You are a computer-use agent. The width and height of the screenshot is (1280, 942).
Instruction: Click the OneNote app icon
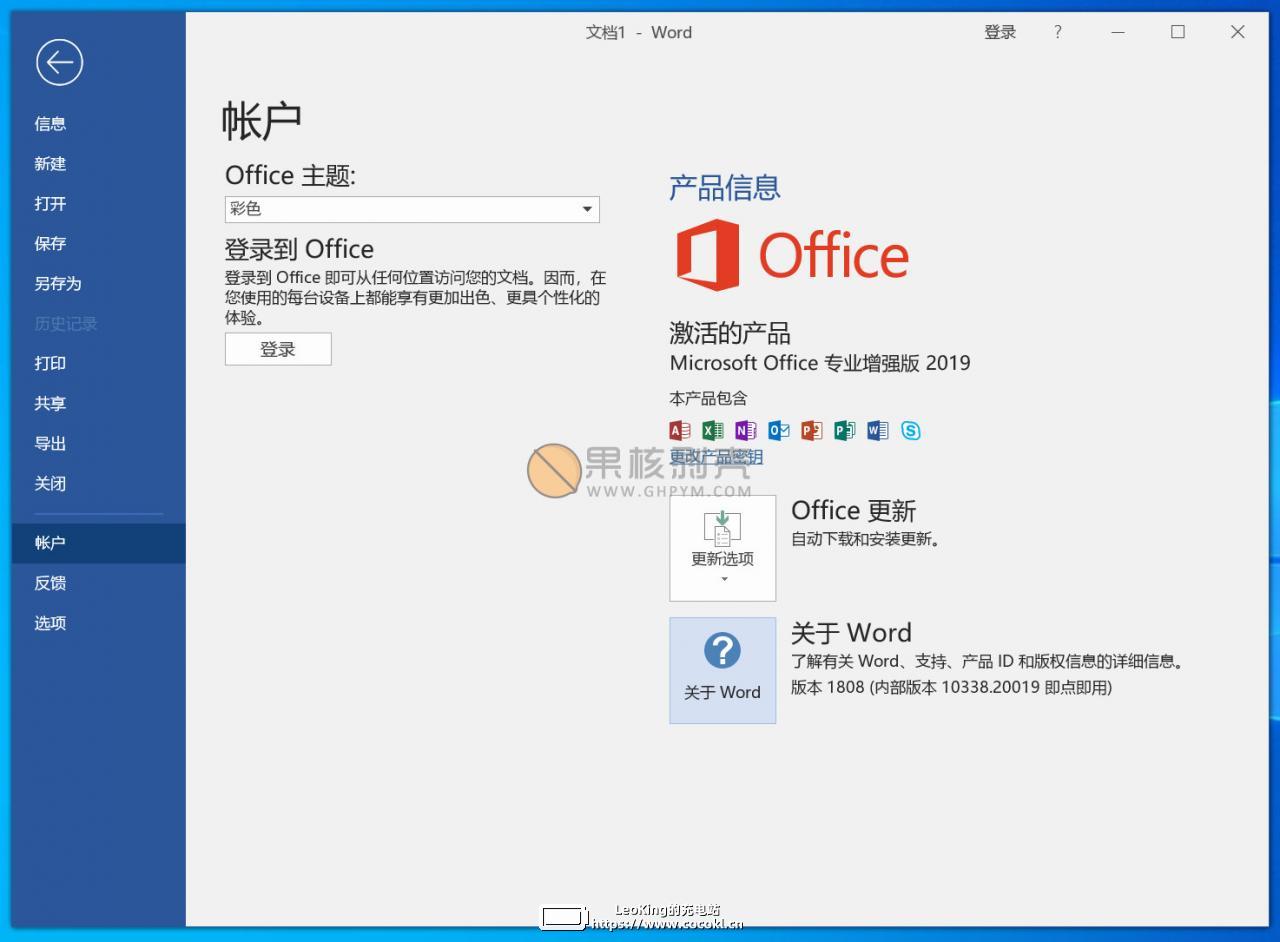[x=746, y=430]
